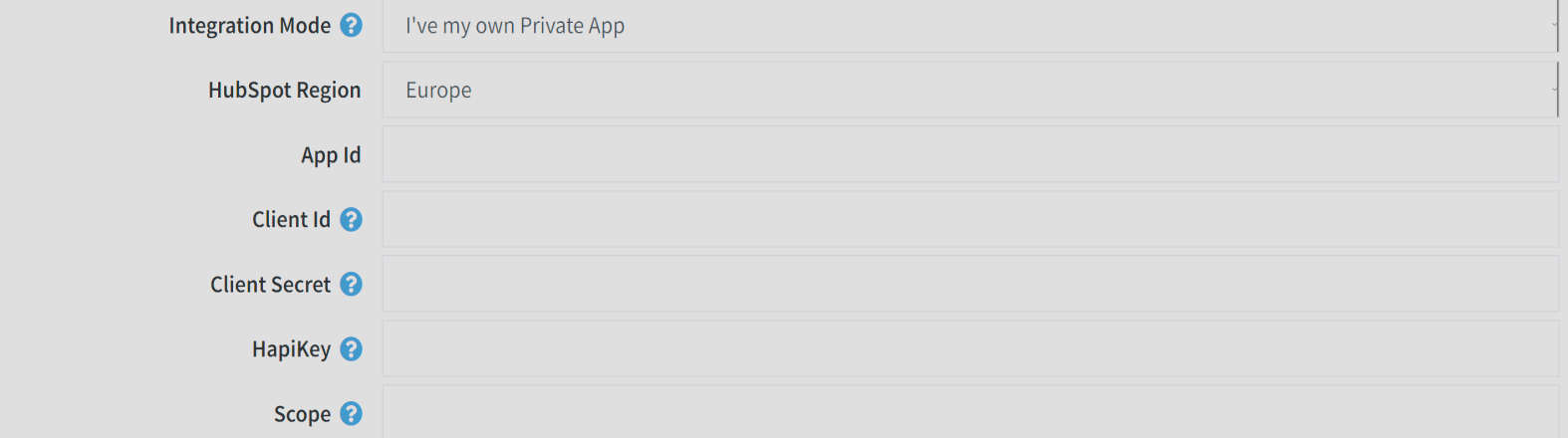Click the "HubSpot Region" label
The width and height of the screenshot is (1568, 438).
[x=284, y=91]
